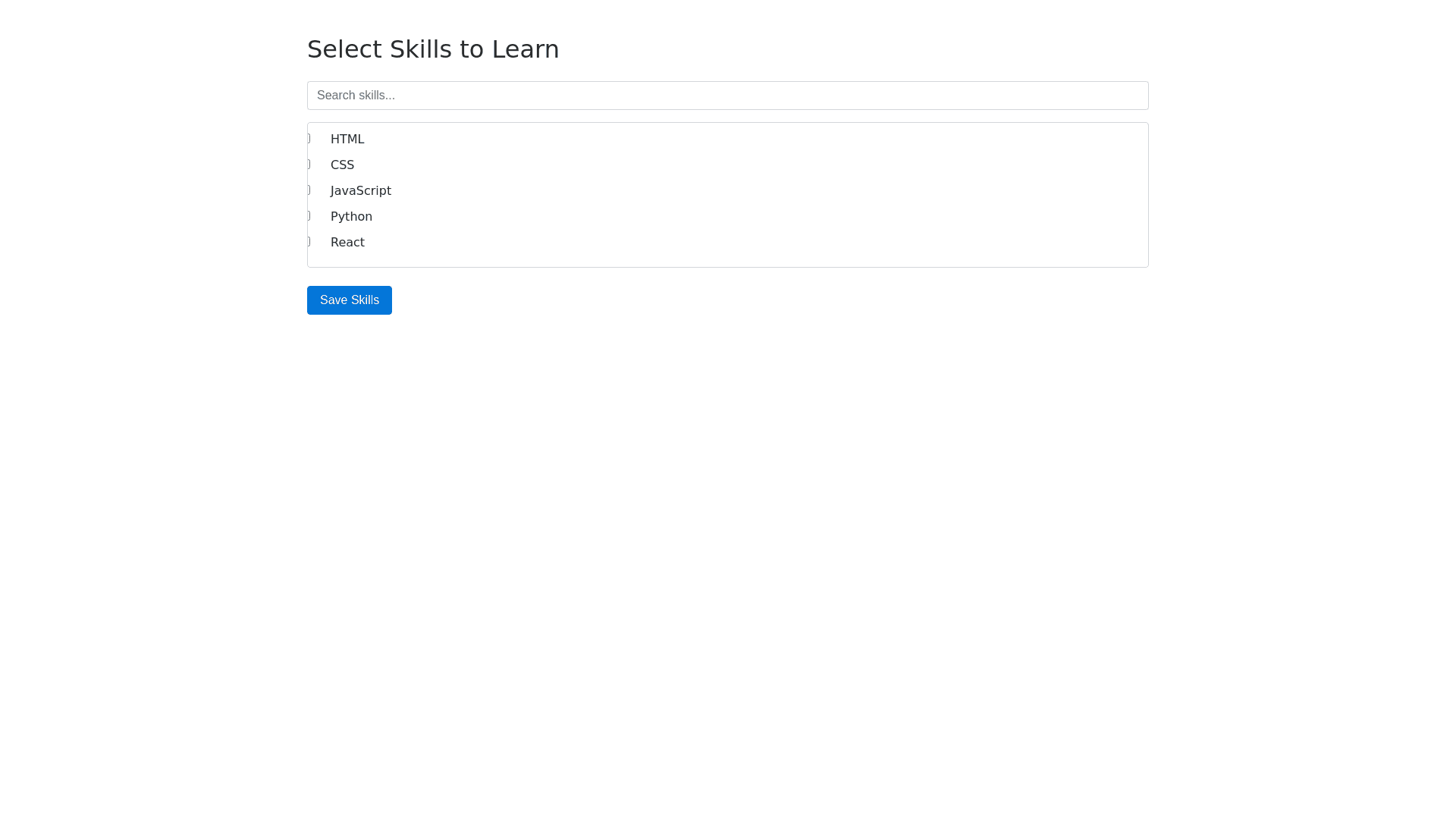This screenshot has height=819, width=1456.
Task: Click empty space inside the skills list box
Action: pos(758,197)
